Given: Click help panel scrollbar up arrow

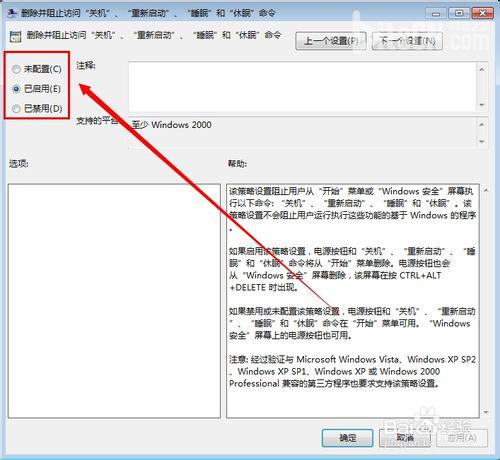Looking at the screenshot, I should (486, 190).
